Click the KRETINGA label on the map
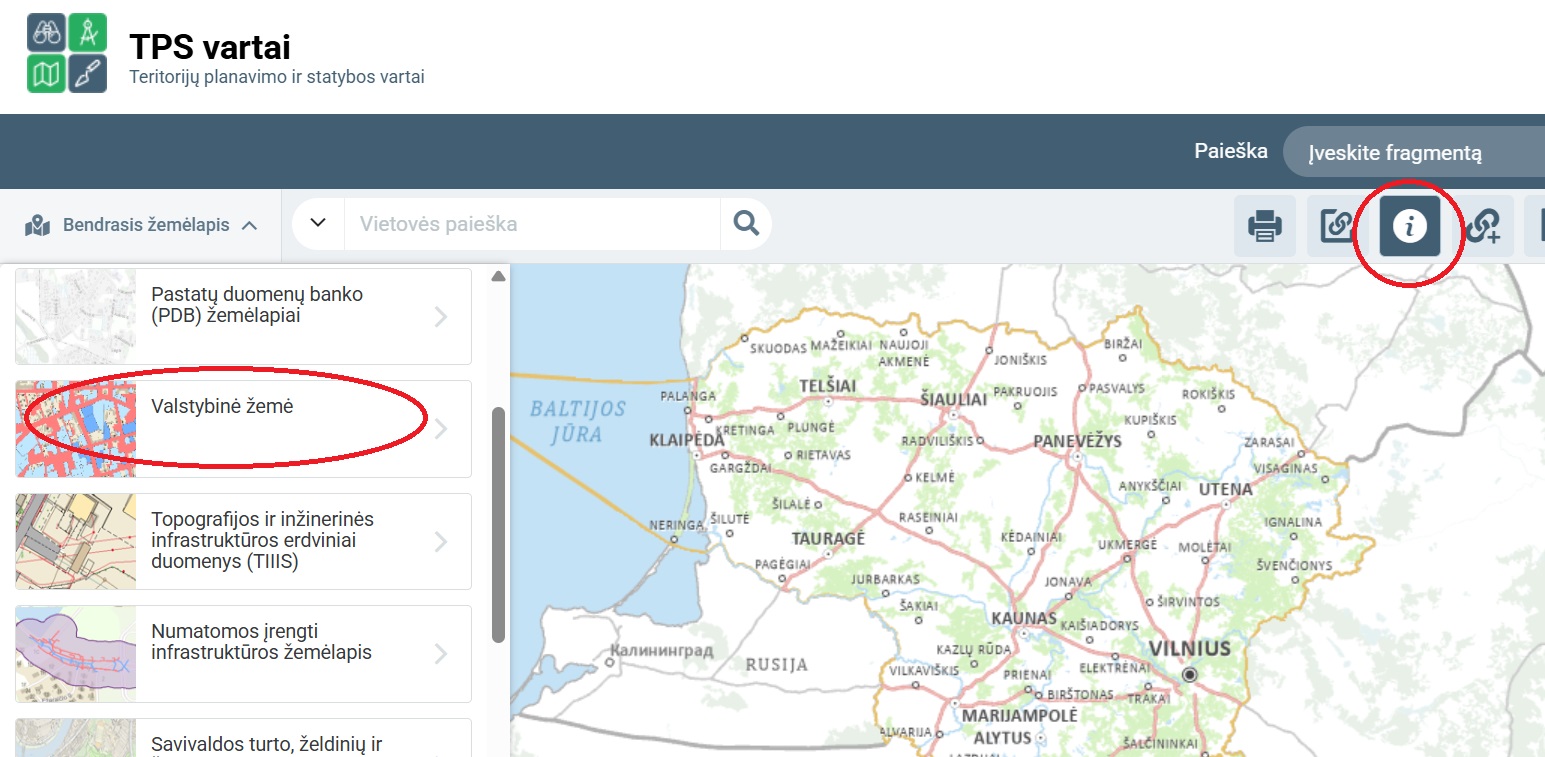The image size is (1545, 757). click(746, 430)
